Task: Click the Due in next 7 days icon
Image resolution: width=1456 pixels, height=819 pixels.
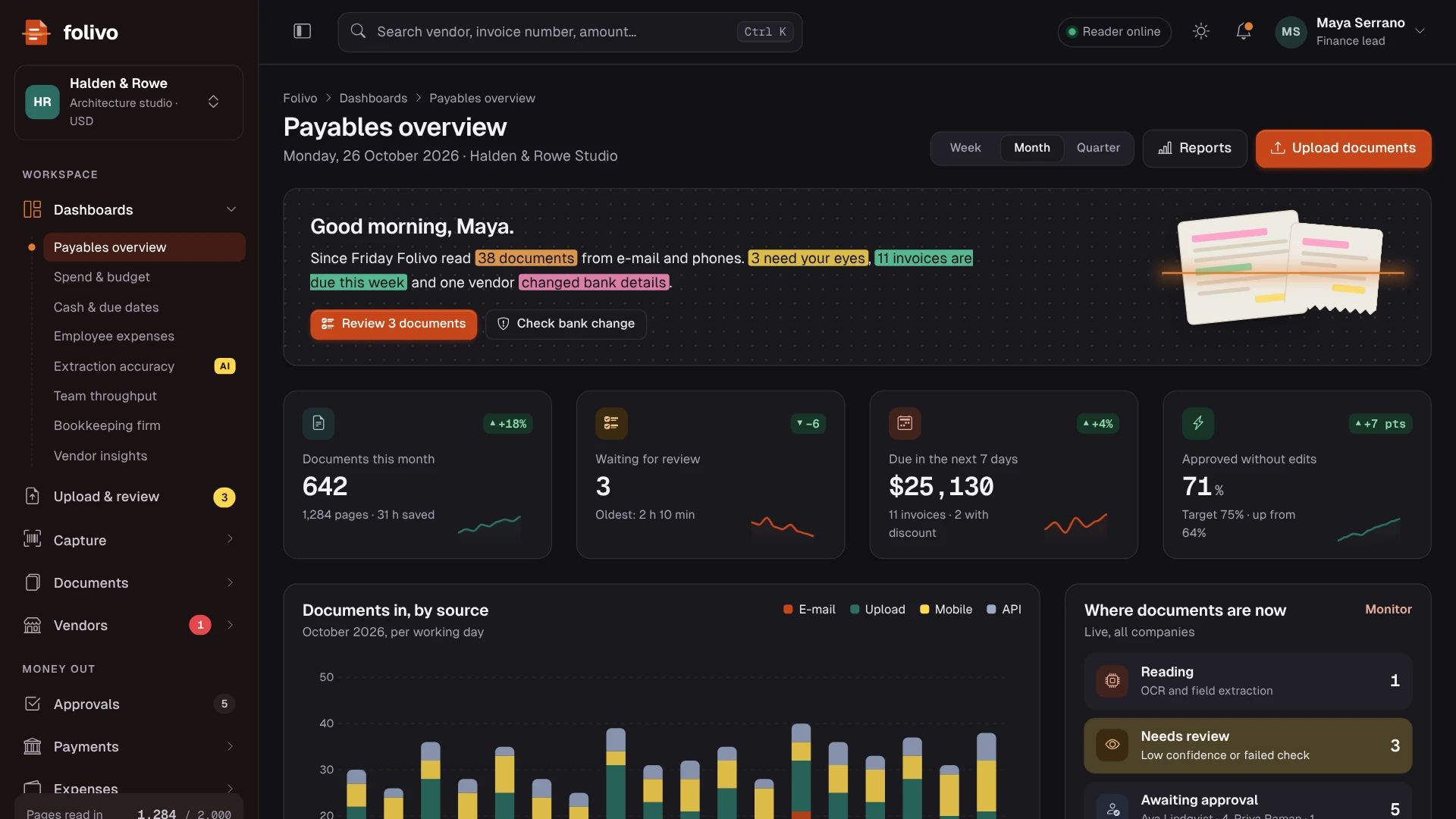Action: [x=905, y=423]
